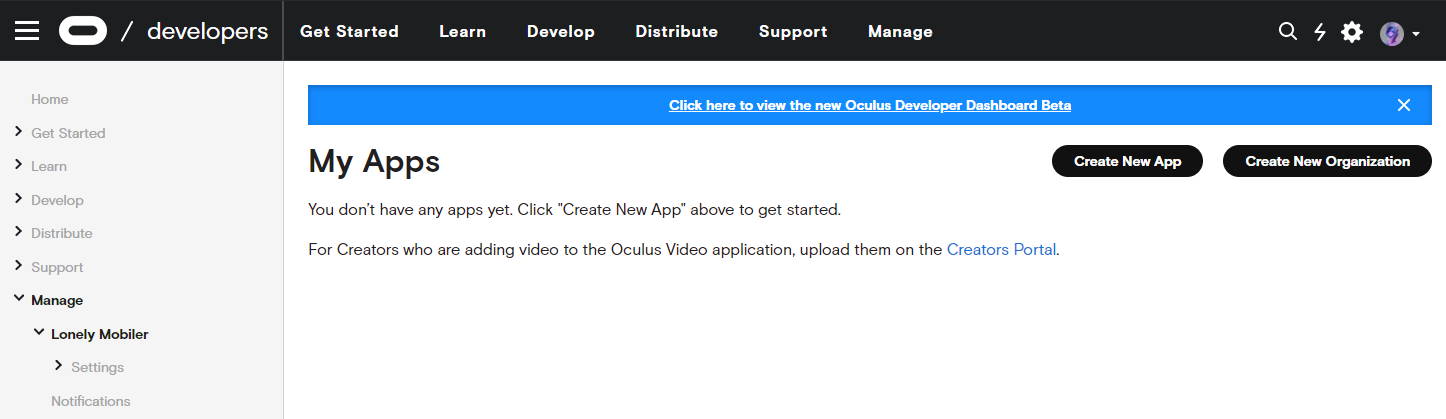Follow the Creators Portal link
Viewport: 1446px width, 419px height.
pos(1001,250)
